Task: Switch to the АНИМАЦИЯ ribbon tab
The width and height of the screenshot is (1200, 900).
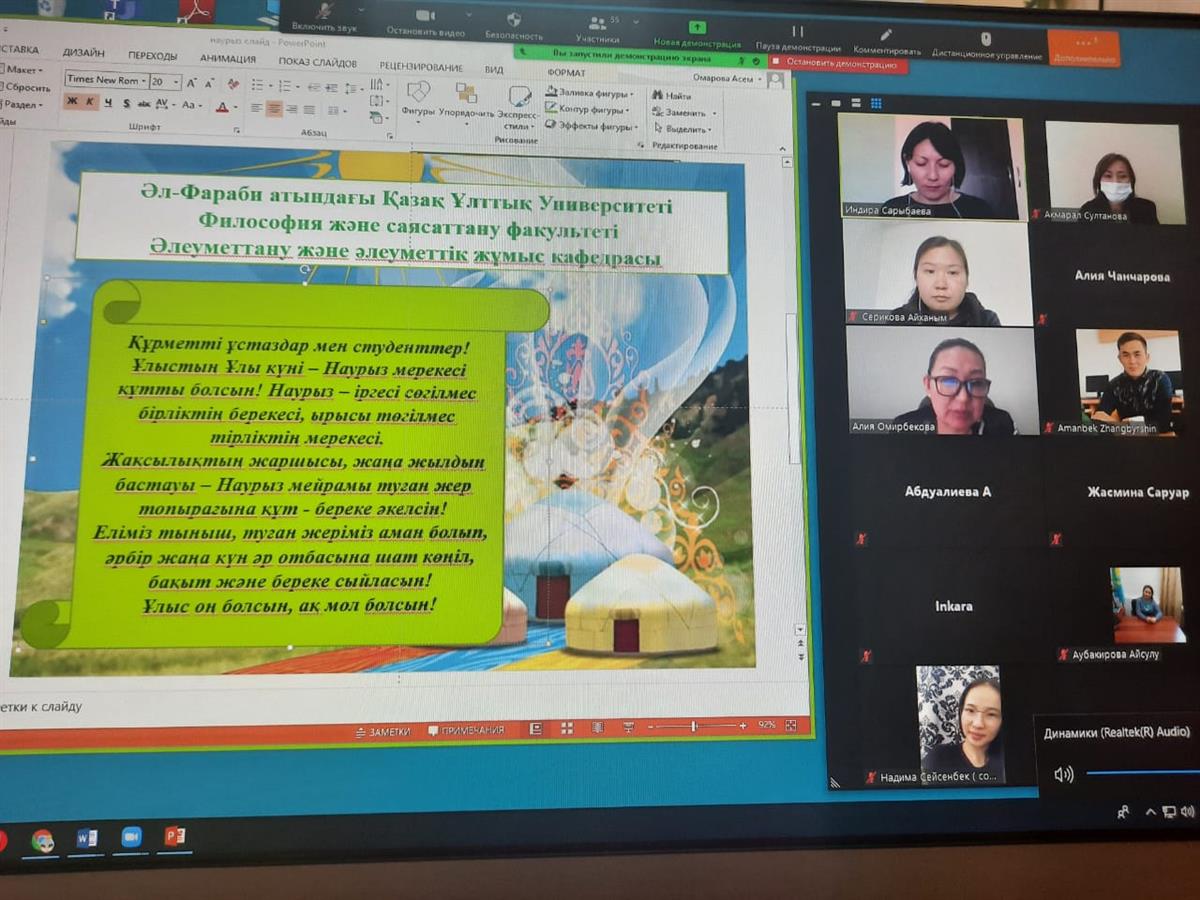Action: (227, 58)
